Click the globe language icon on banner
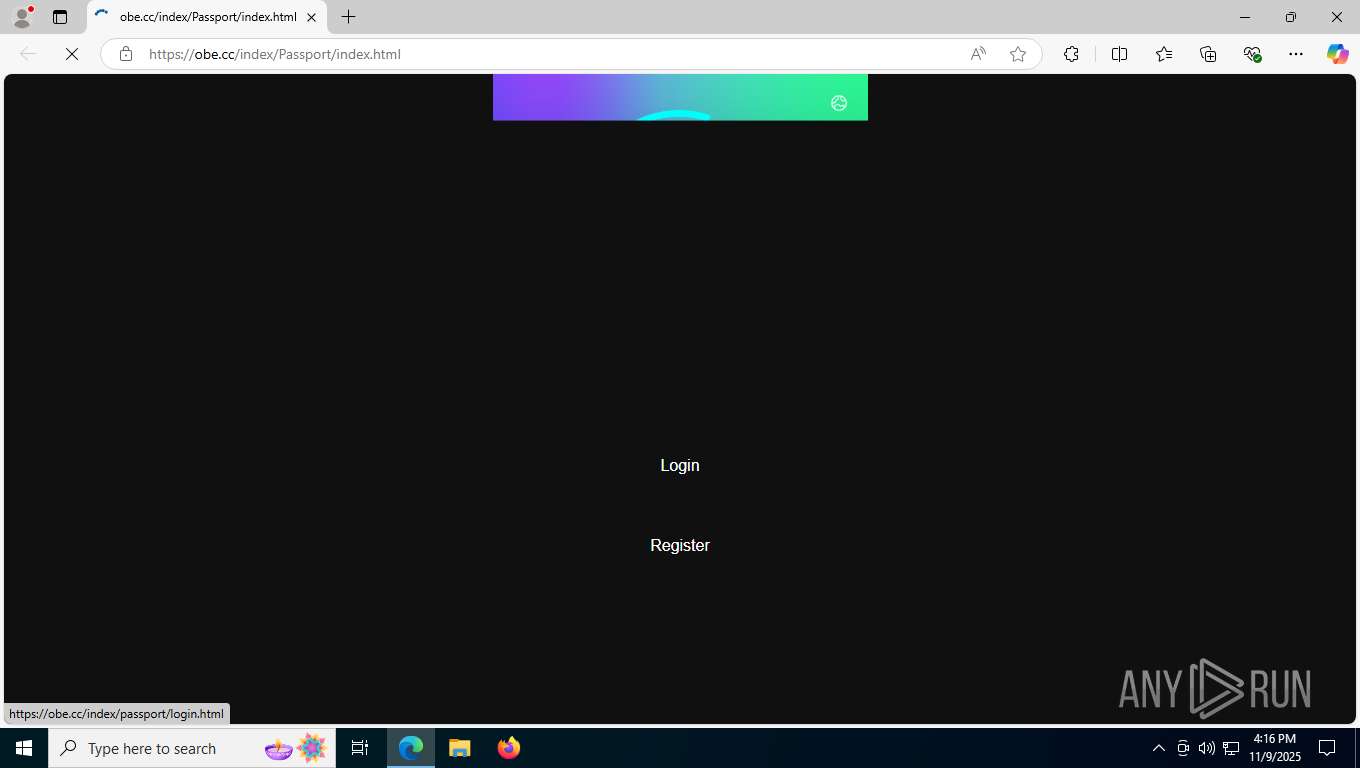 pos(839,103)
